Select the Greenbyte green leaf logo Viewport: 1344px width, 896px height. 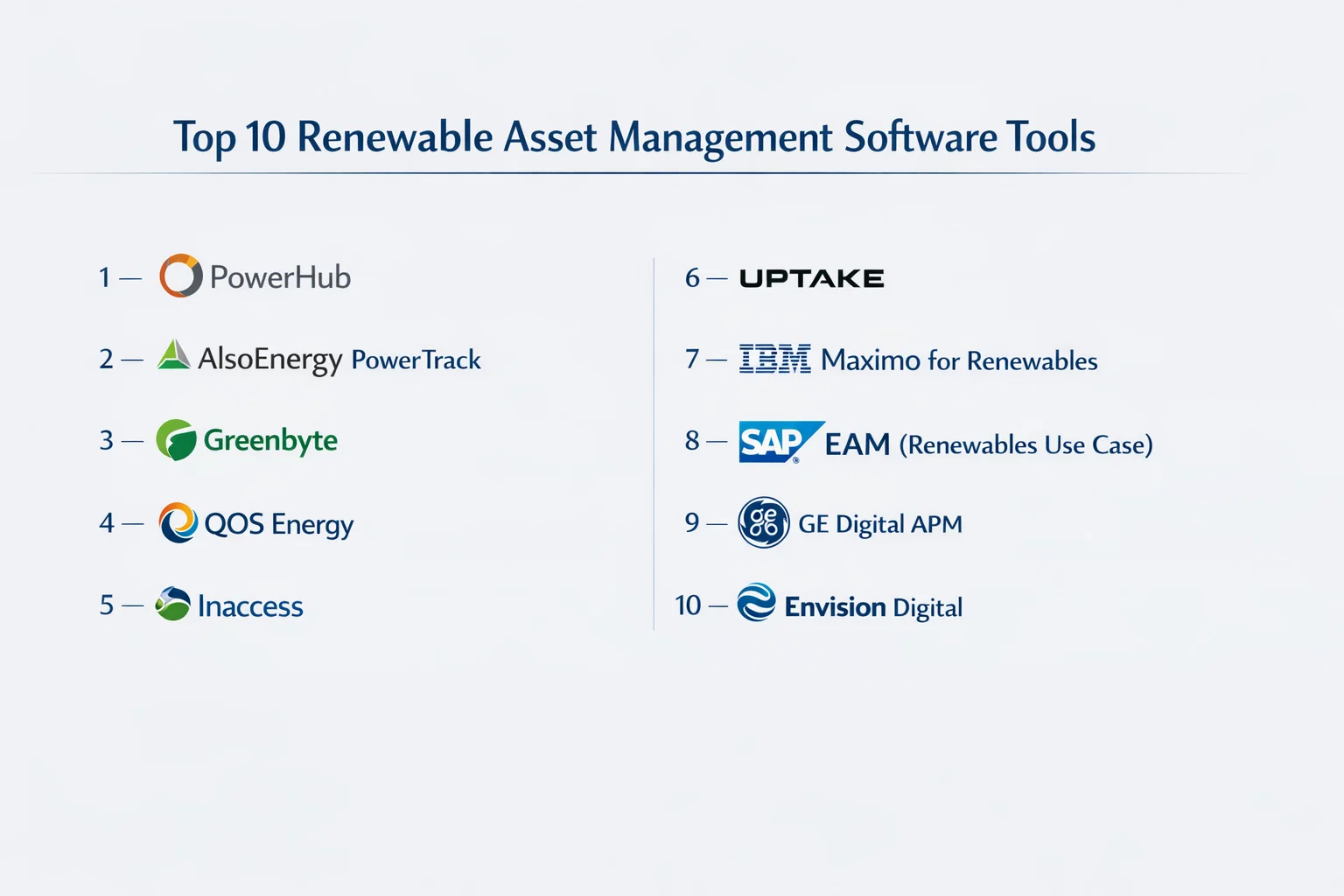[x=176, y=440]
